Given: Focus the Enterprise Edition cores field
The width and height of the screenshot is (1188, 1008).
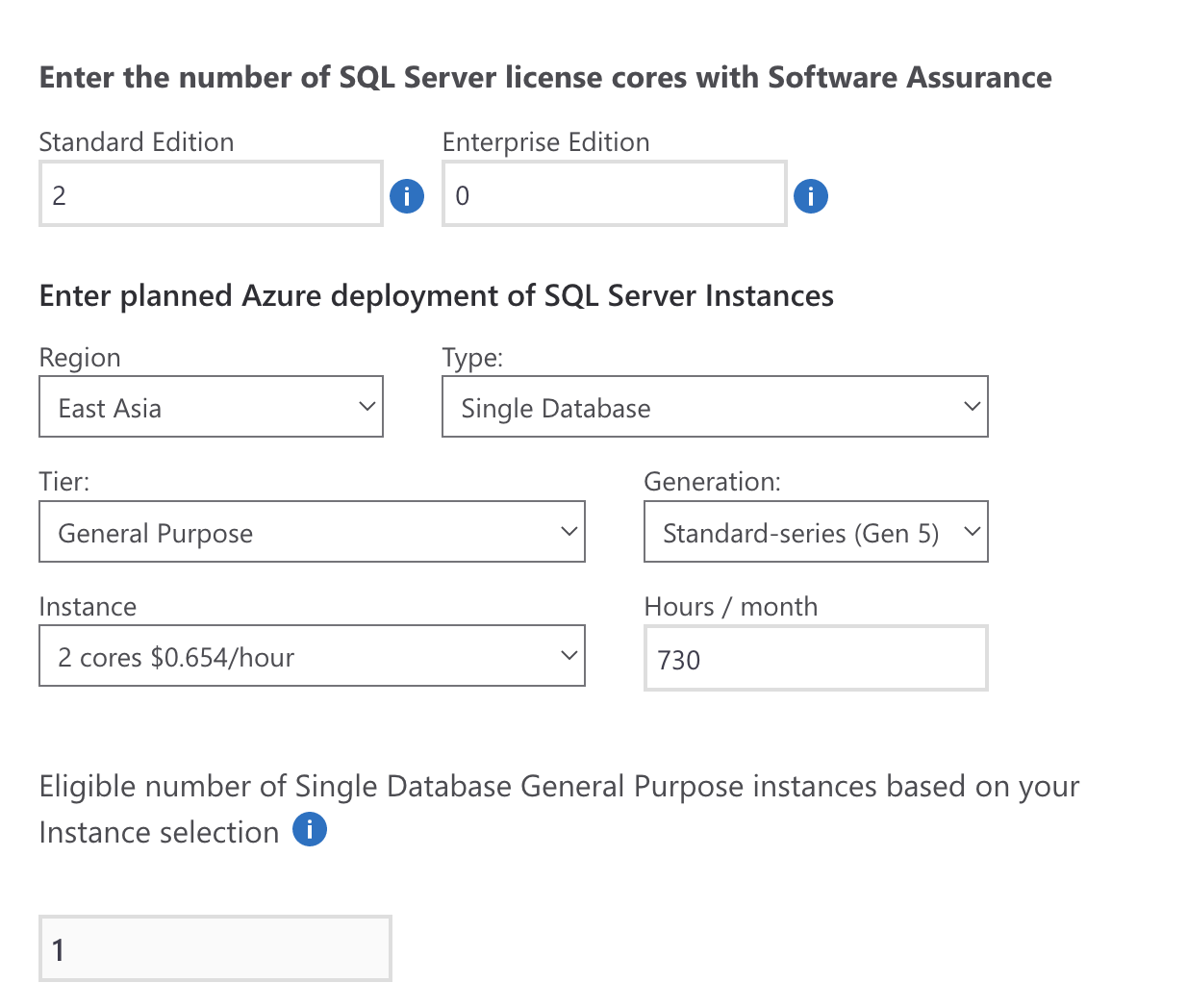Looking at the screenshot, I should click(x=615, y=193).
